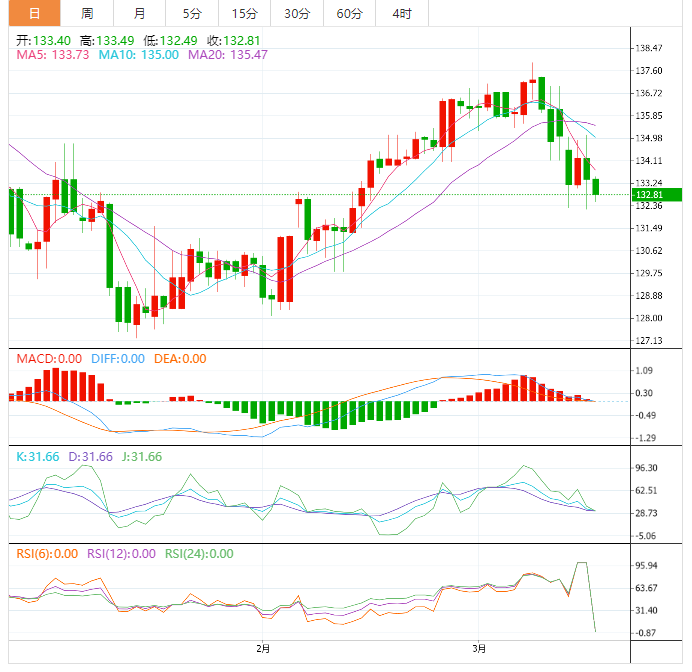
Task: Click the J:31.66 indicator label
Action: [x=142, y=457]
